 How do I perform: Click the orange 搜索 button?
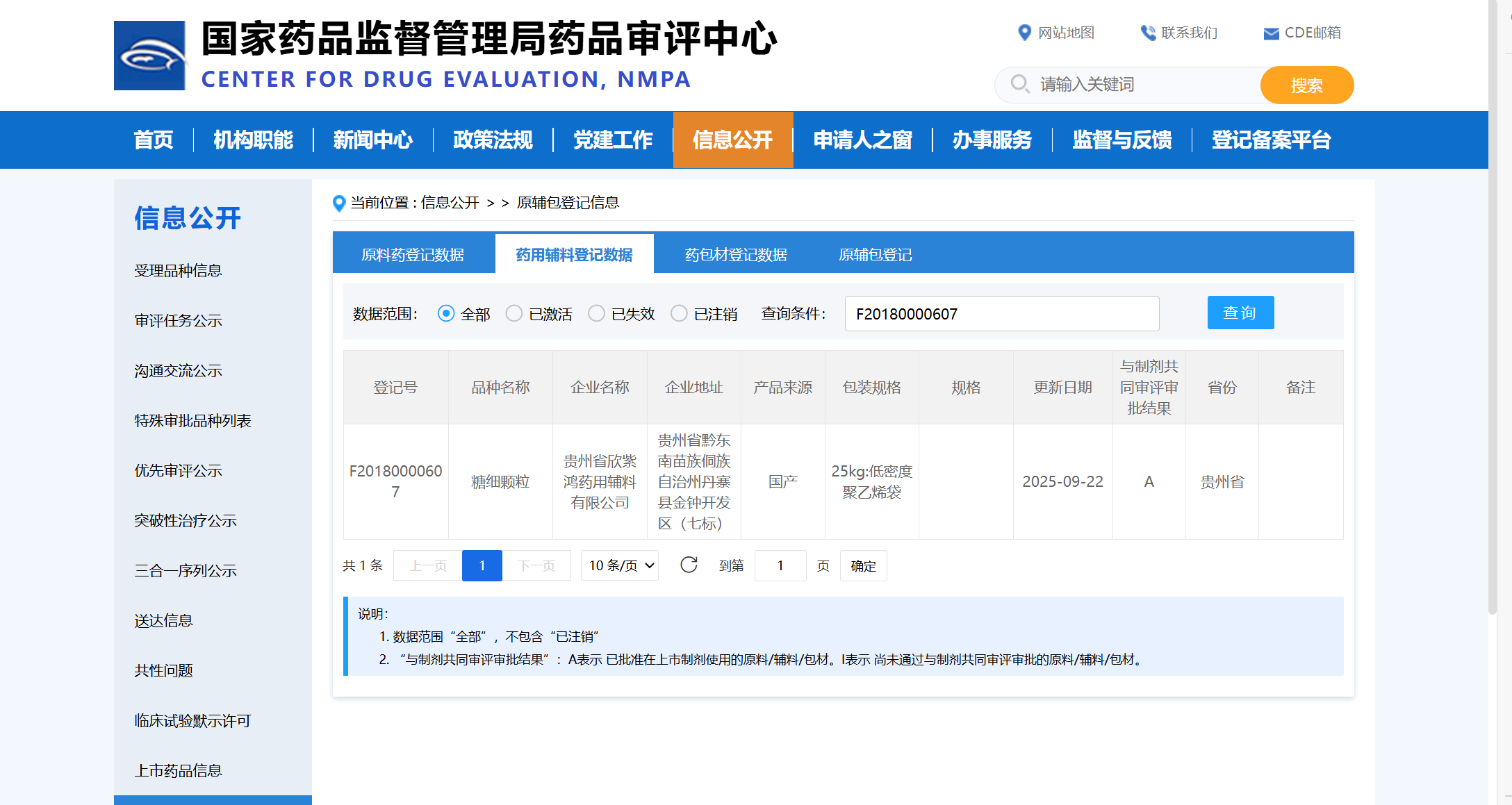coord(1306,85)
